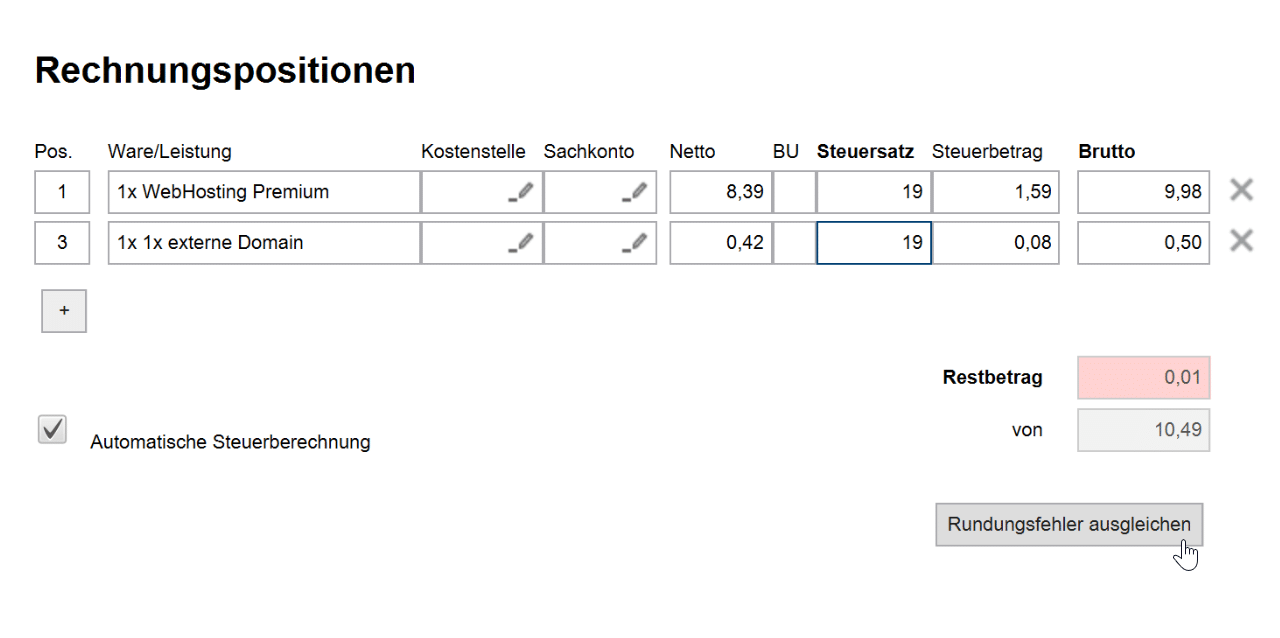Click the Restbetrag field showing 0,01

click(x=1143, y=378)
